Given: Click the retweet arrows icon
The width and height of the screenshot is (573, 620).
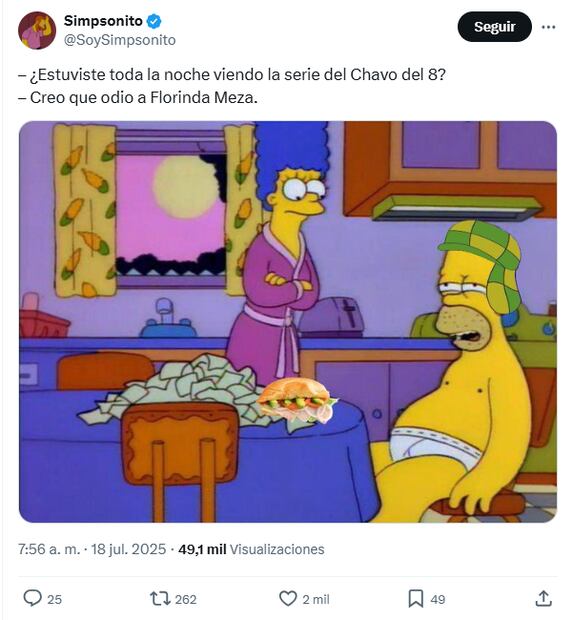Looking at the screenshot, I should [160, 599].
